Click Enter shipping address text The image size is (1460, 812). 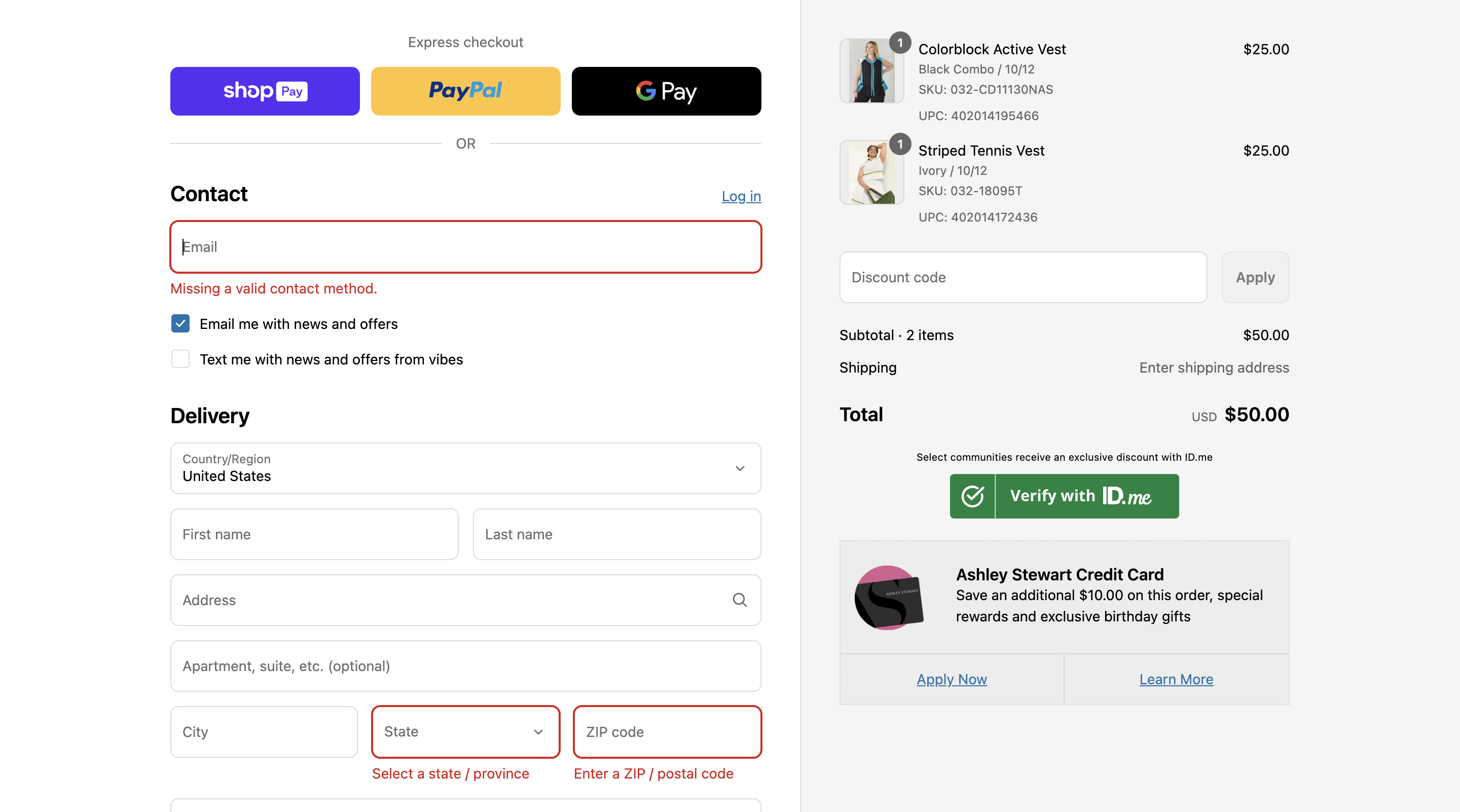1214,368
